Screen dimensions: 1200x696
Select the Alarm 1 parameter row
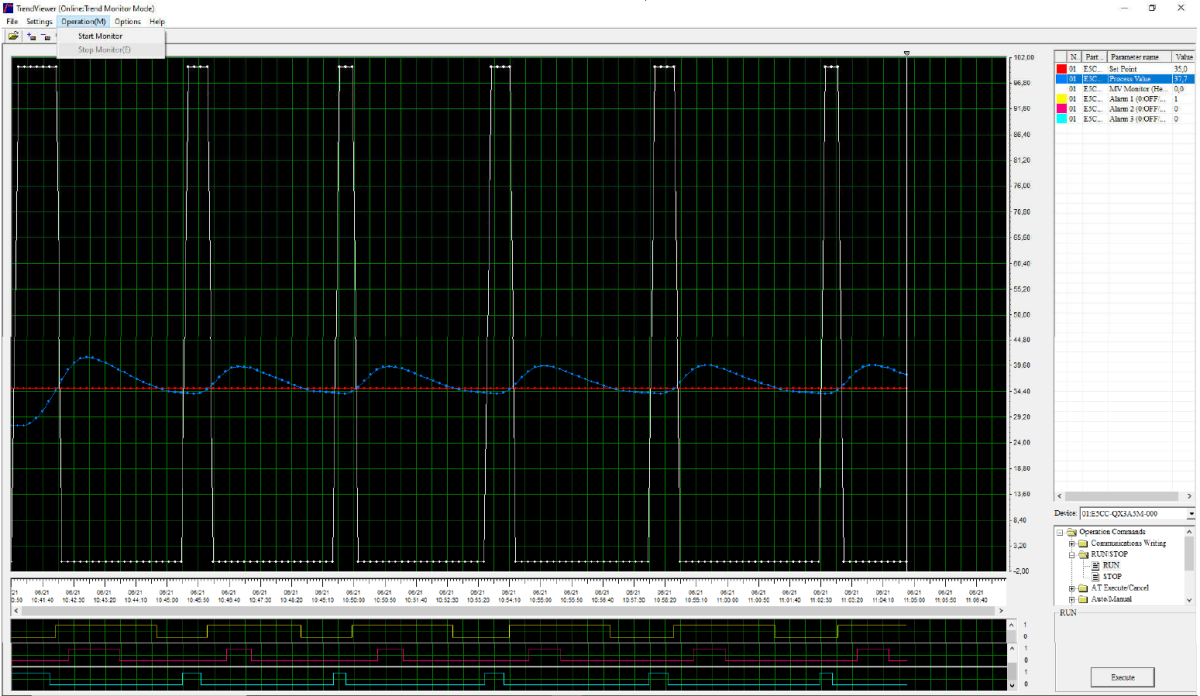point(1125,99)
